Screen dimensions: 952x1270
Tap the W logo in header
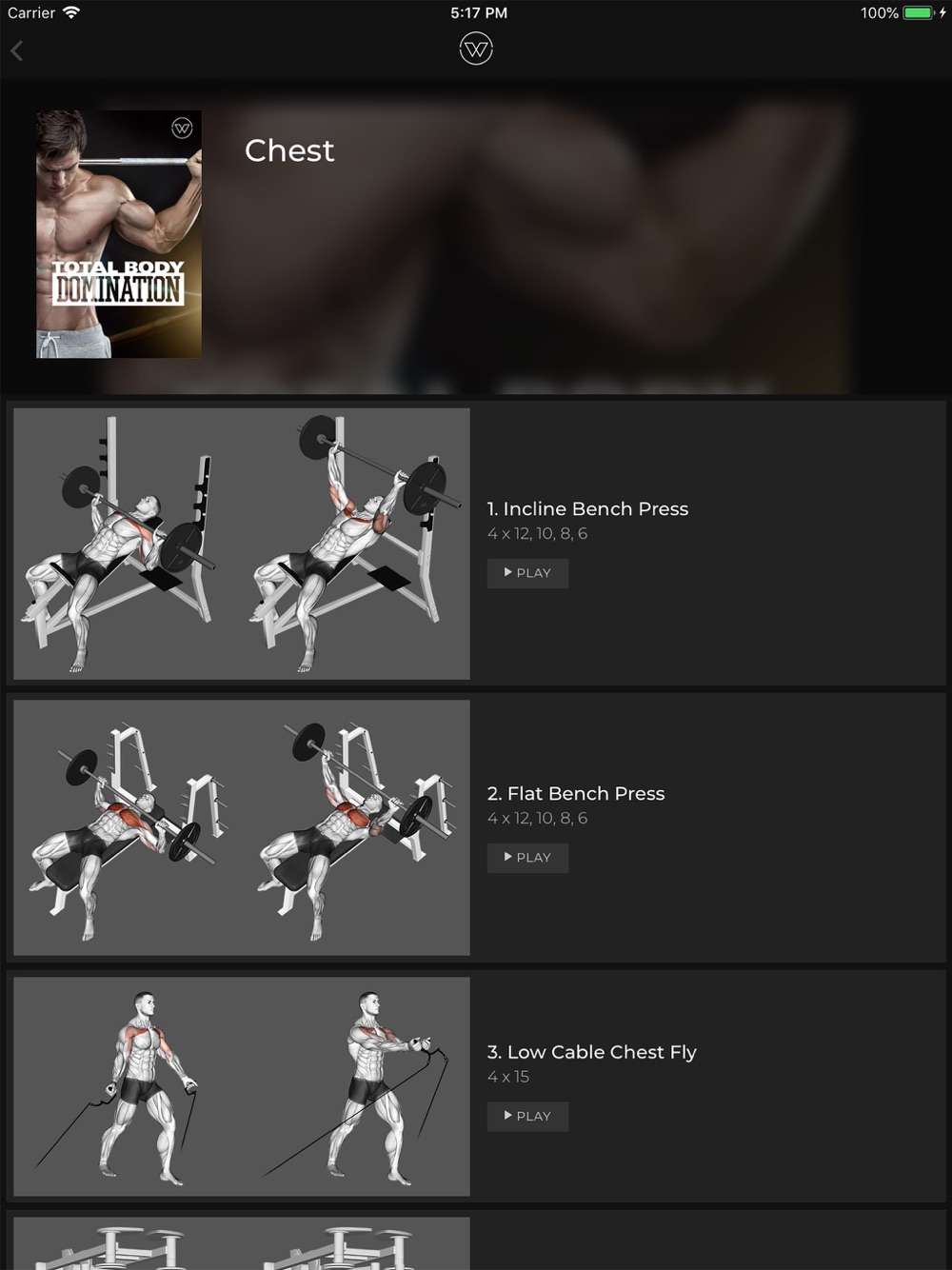point(476,49)
